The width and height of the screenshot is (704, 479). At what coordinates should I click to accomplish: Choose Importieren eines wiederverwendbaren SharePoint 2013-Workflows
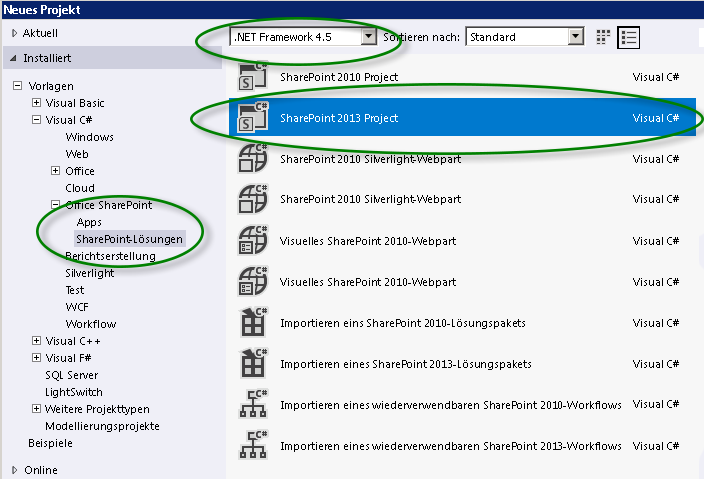click(451, 446)
